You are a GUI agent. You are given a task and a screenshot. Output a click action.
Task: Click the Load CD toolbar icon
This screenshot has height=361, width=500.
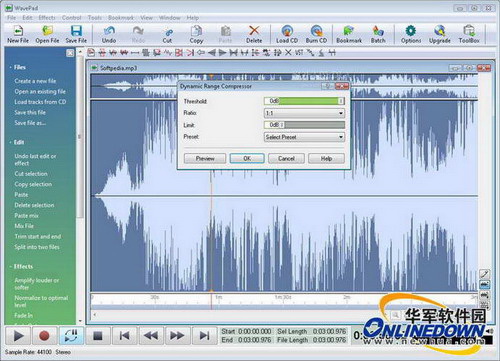pos(287,34)
